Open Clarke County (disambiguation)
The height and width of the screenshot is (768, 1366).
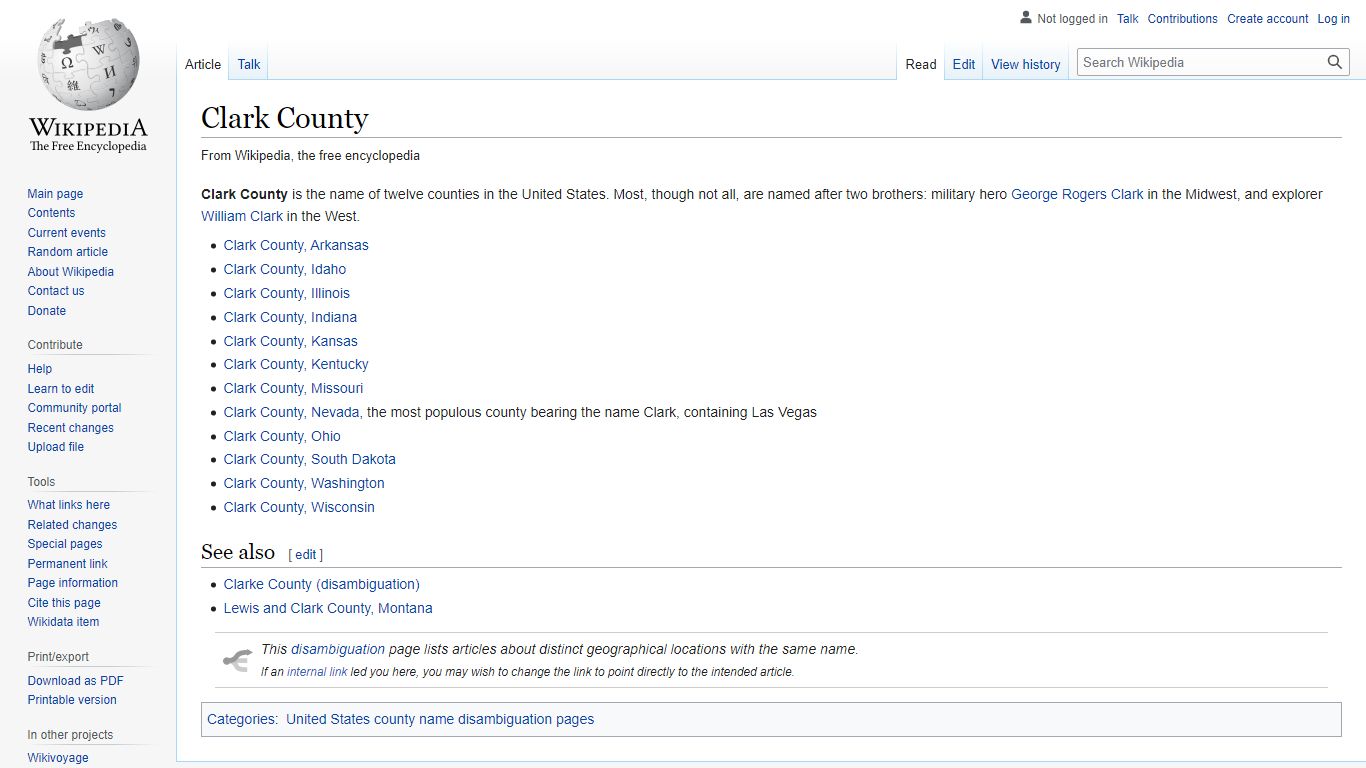click(322, 584)
